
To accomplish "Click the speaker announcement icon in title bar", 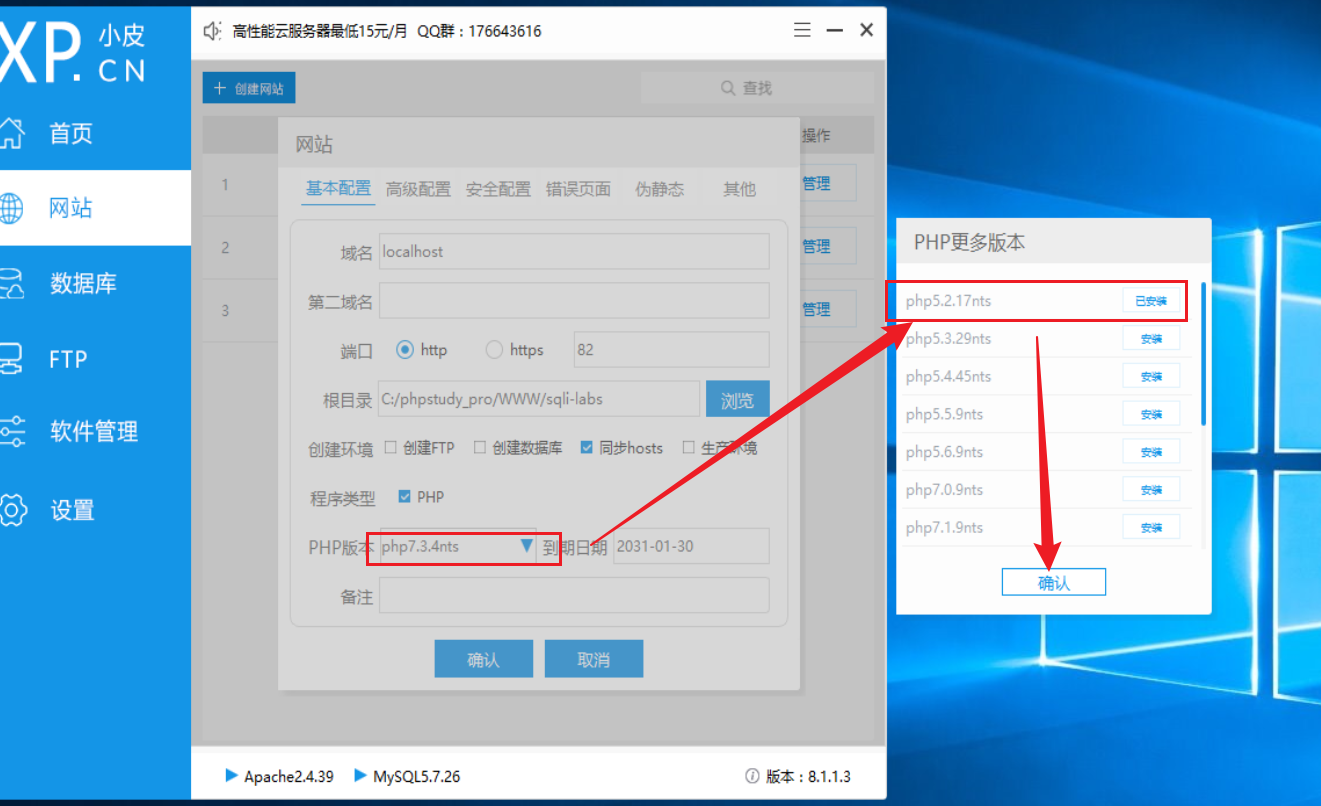I will [211, 31].
